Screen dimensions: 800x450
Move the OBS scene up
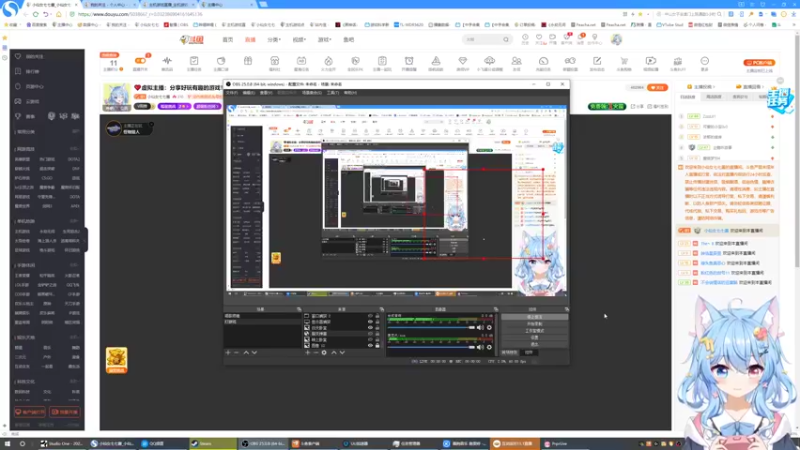tap(246, 353)
